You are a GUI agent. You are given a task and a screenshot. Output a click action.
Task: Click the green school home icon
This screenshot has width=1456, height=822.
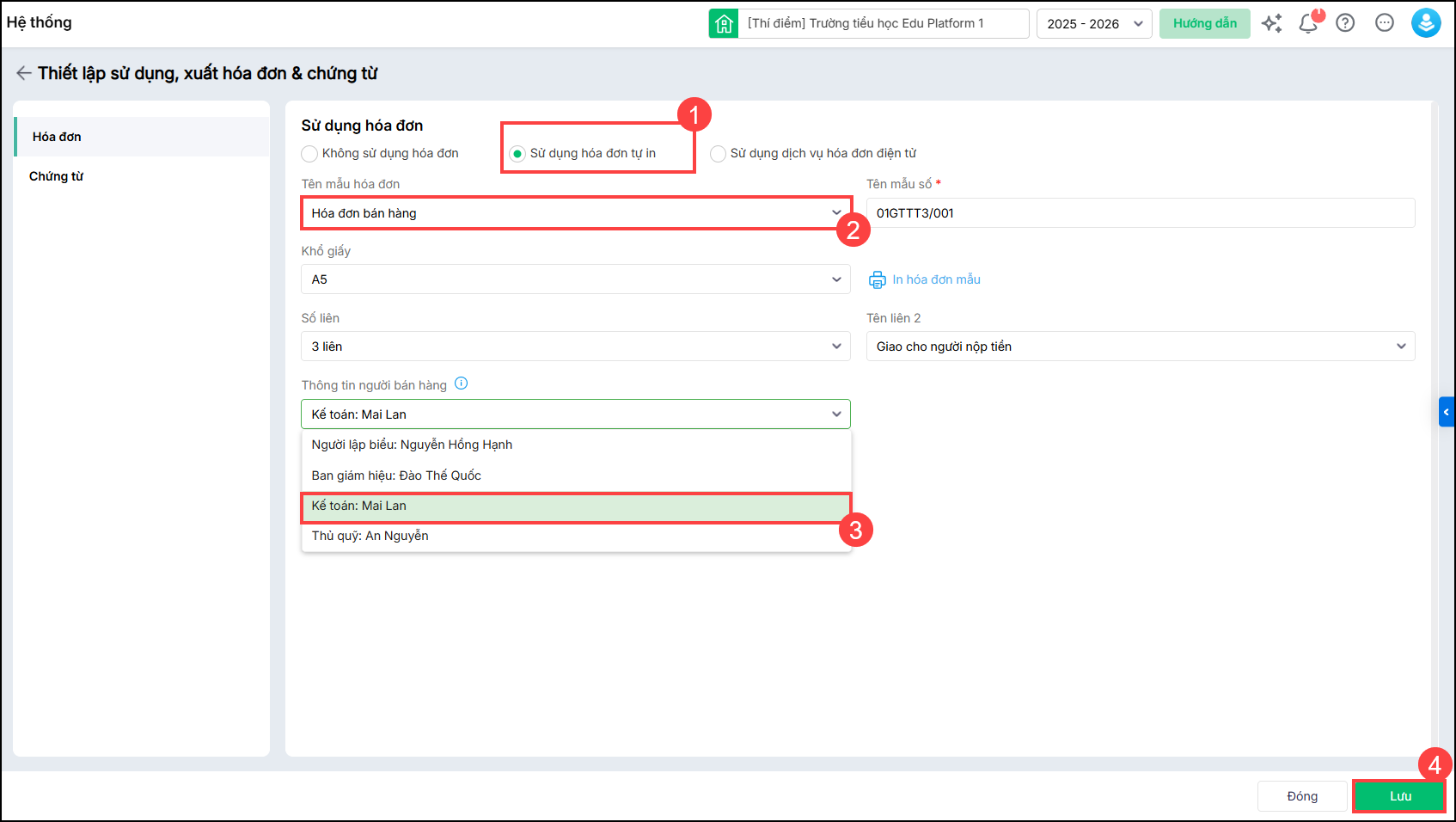724,23
